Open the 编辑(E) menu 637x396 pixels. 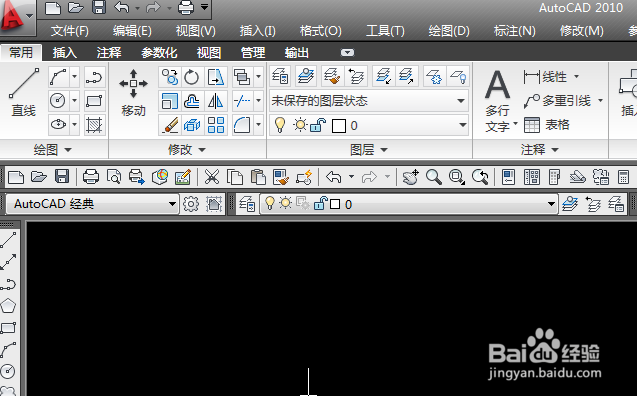[132, 31]
